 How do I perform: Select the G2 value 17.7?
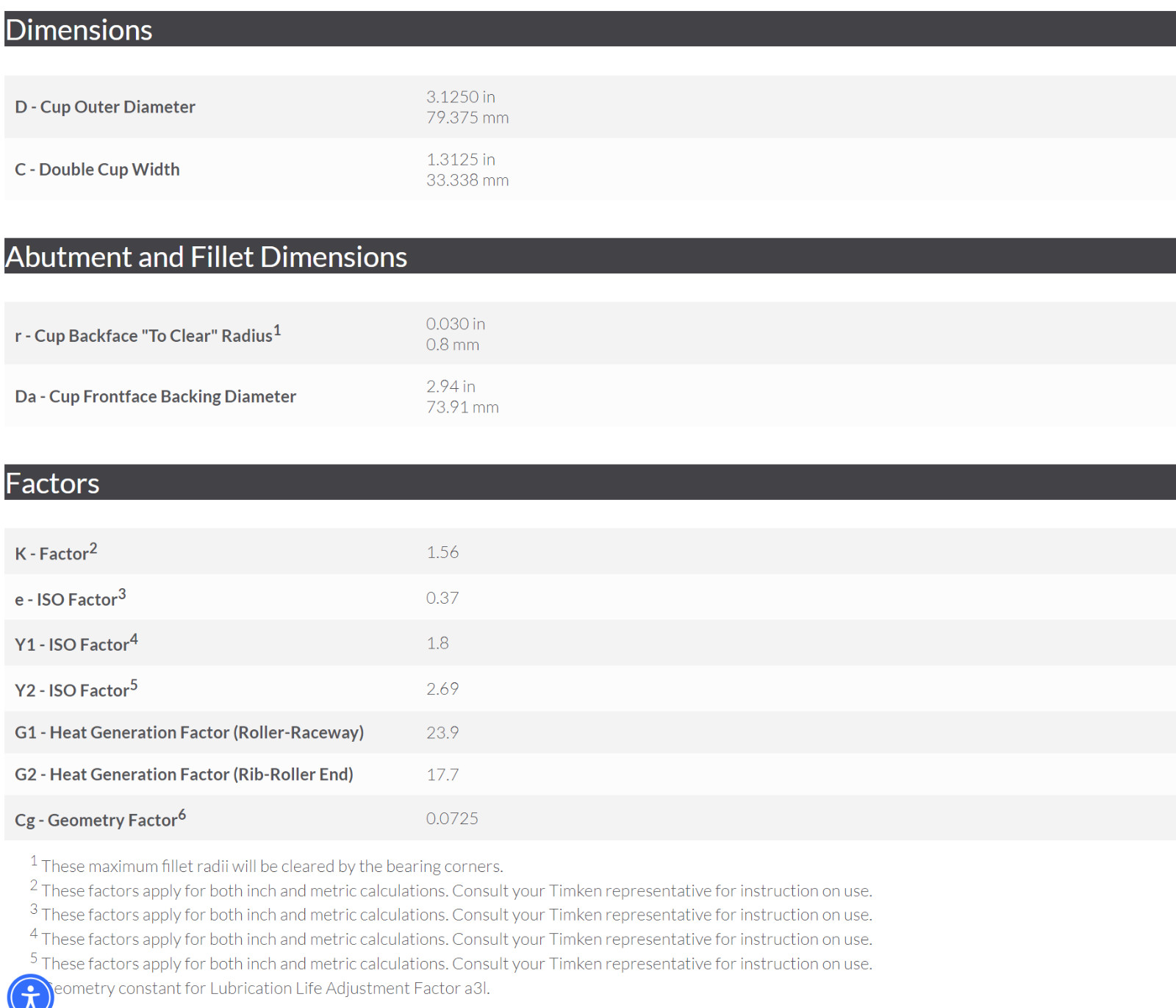(x=442, y=774)
